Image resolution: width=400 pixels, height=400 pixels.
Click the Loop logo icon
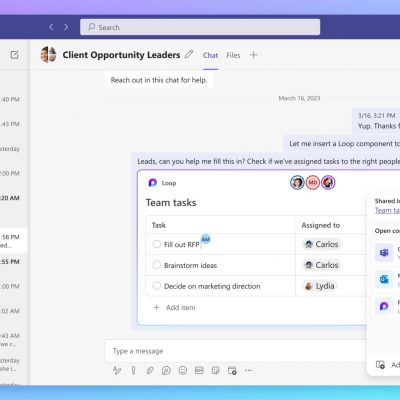point(153,183)
